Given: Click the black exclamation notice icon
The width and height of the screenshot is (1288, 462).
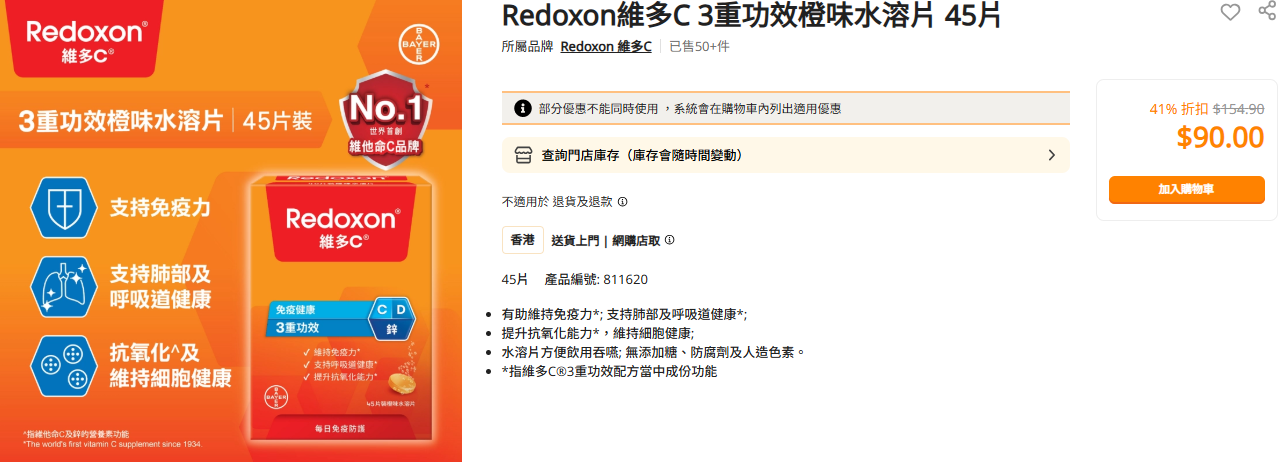Looking at the screenshot, I should [522, 108].
